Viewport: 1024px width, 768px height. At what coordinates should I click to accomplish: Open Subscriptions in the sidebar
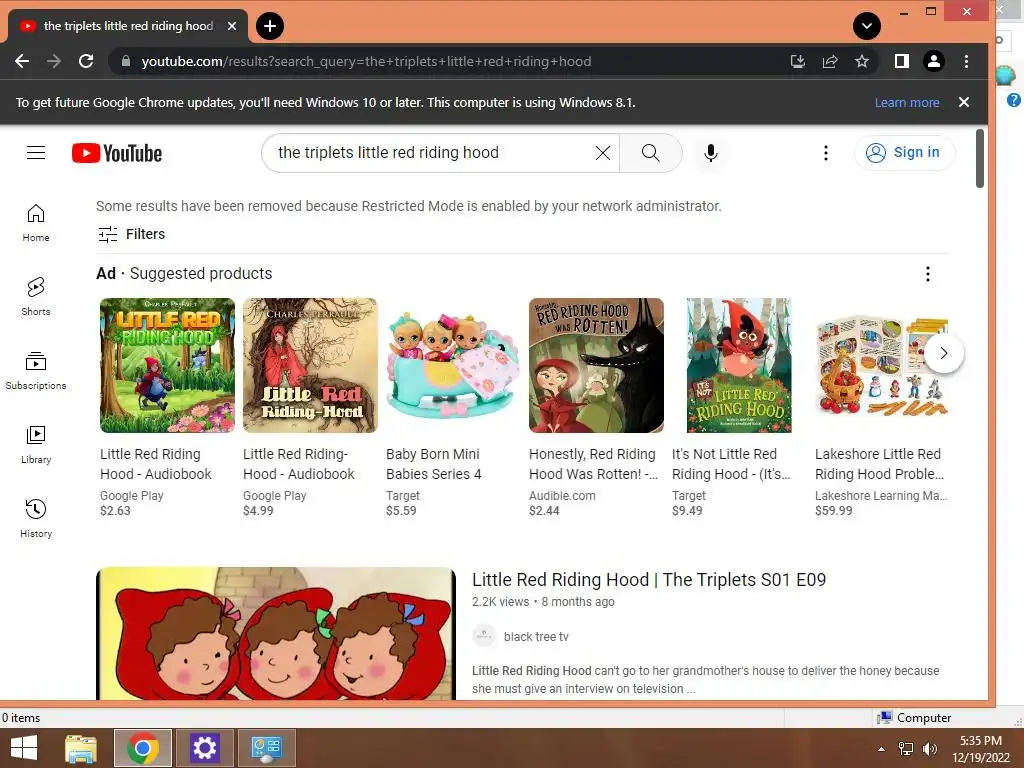click(x=36, y=371)
